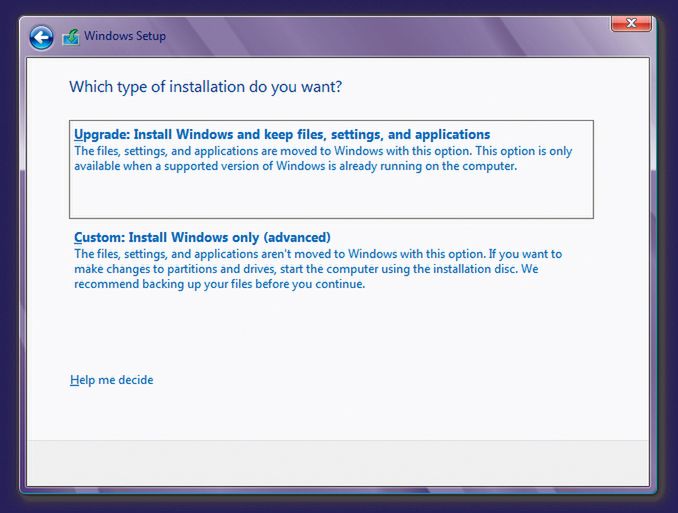
Task: Click the gray footer strip of the dialog
Action: 338,463
